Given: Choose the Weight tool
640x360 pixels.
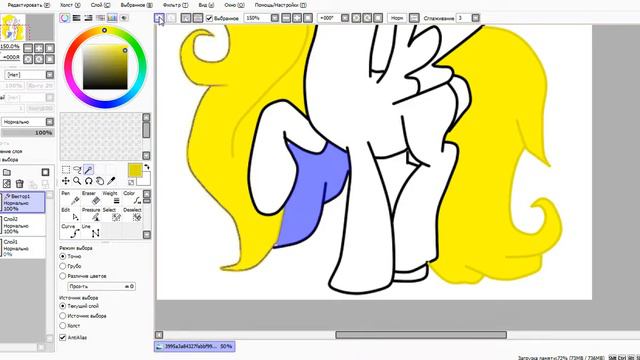Looking at the screenshot, I should (x=111, y=198).
